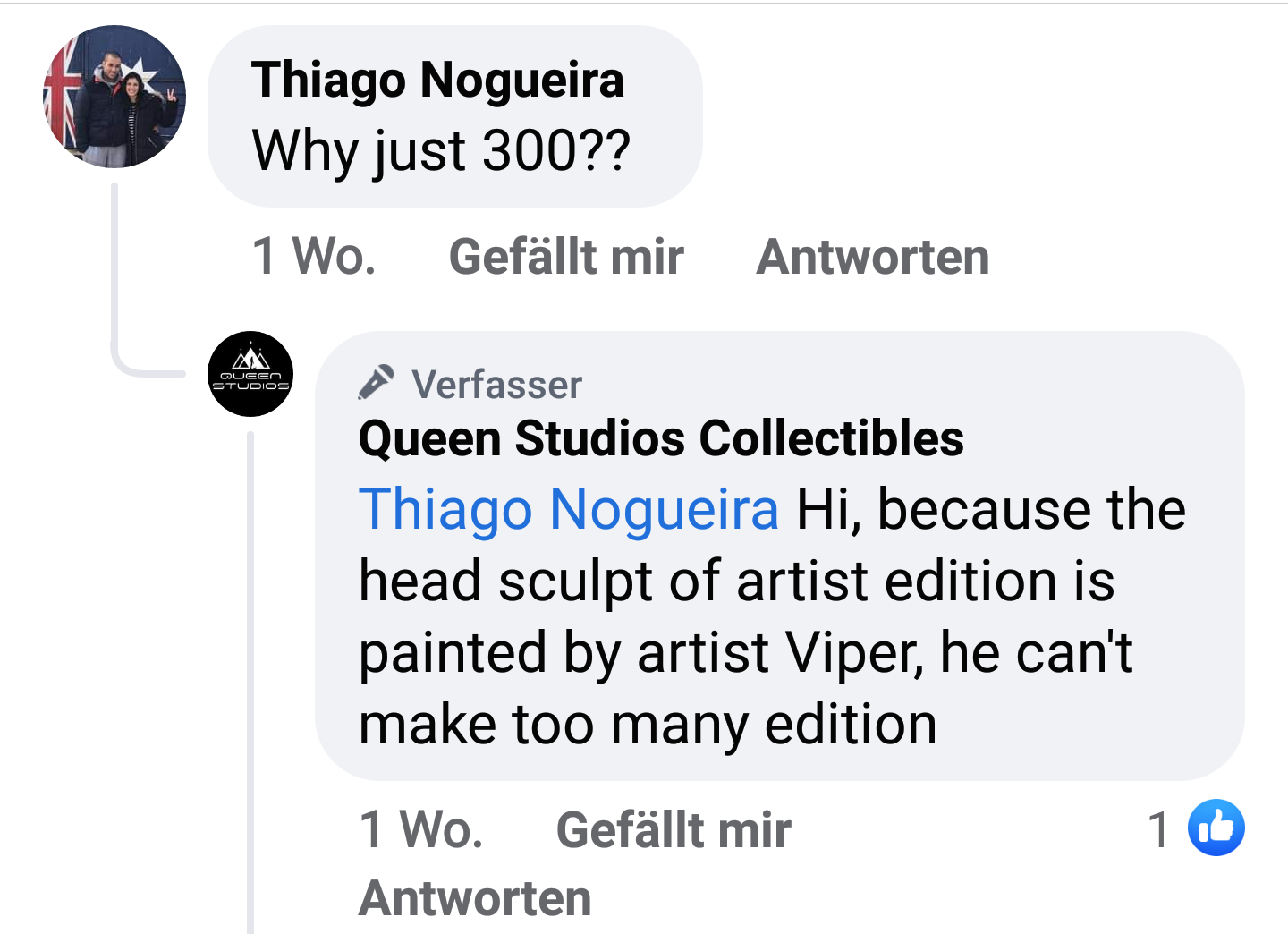The width and height of the screenshot is (1288, 934).
Task: Reply to Thiago's comment via 'Antworten'
Action: pyautogui.click(x=873, y=257)
